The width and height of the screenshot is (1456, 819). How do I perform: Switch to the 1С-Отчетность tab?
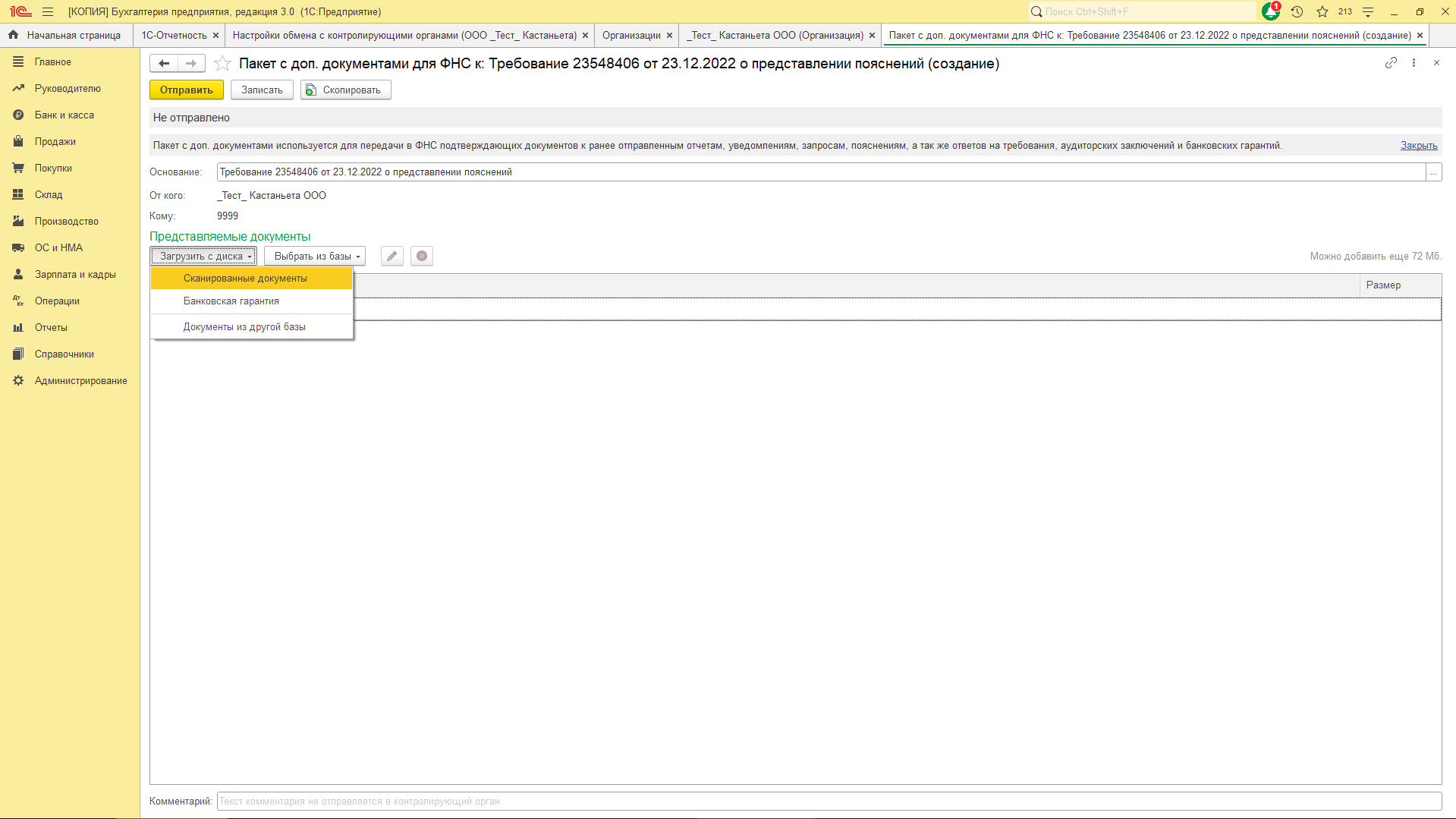(174, 36)
